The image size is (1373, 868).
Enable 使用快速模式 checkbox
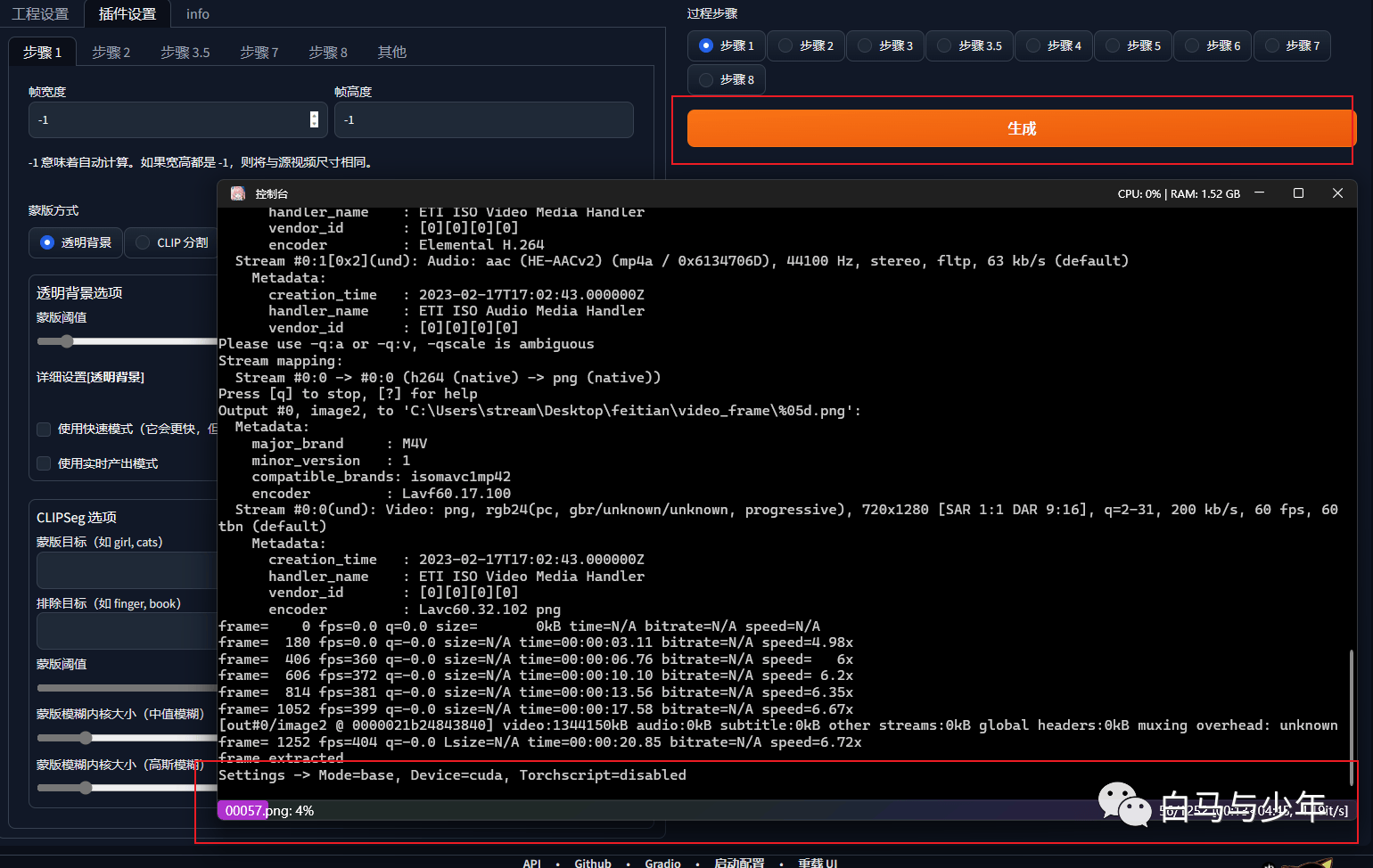pyautogui.click(x=43, y=430)
